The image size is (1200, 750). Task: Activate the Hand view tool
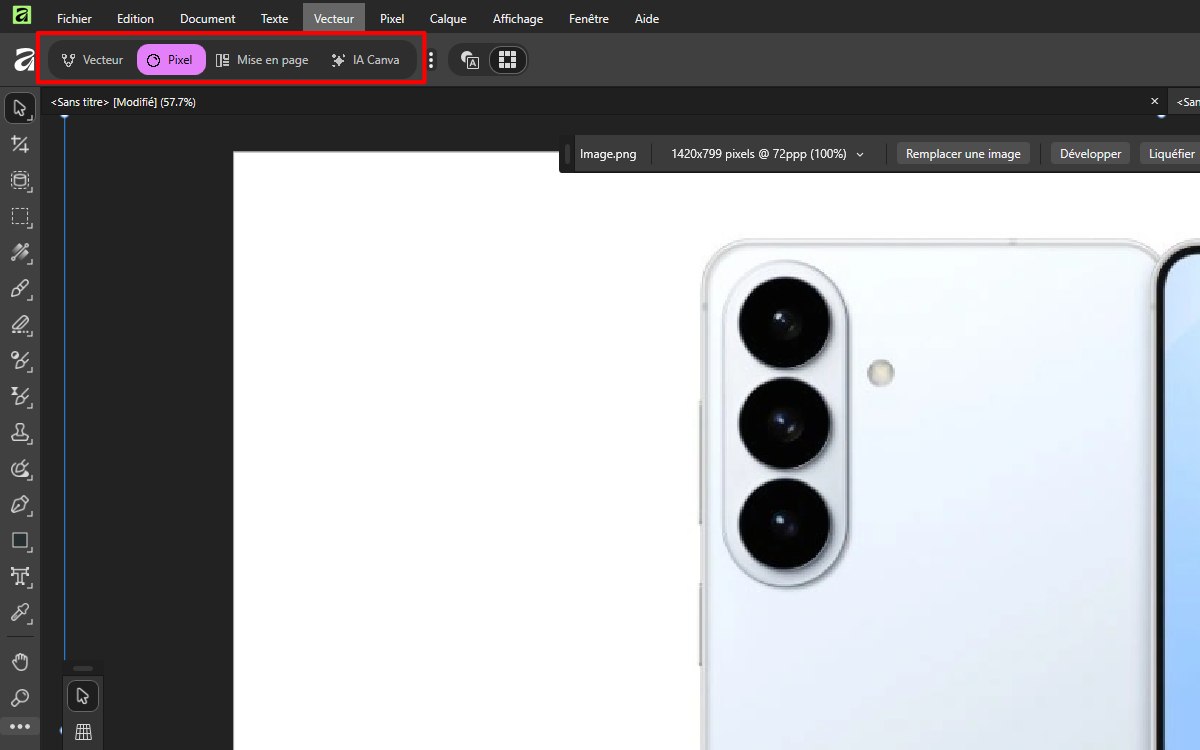(20, 662)
